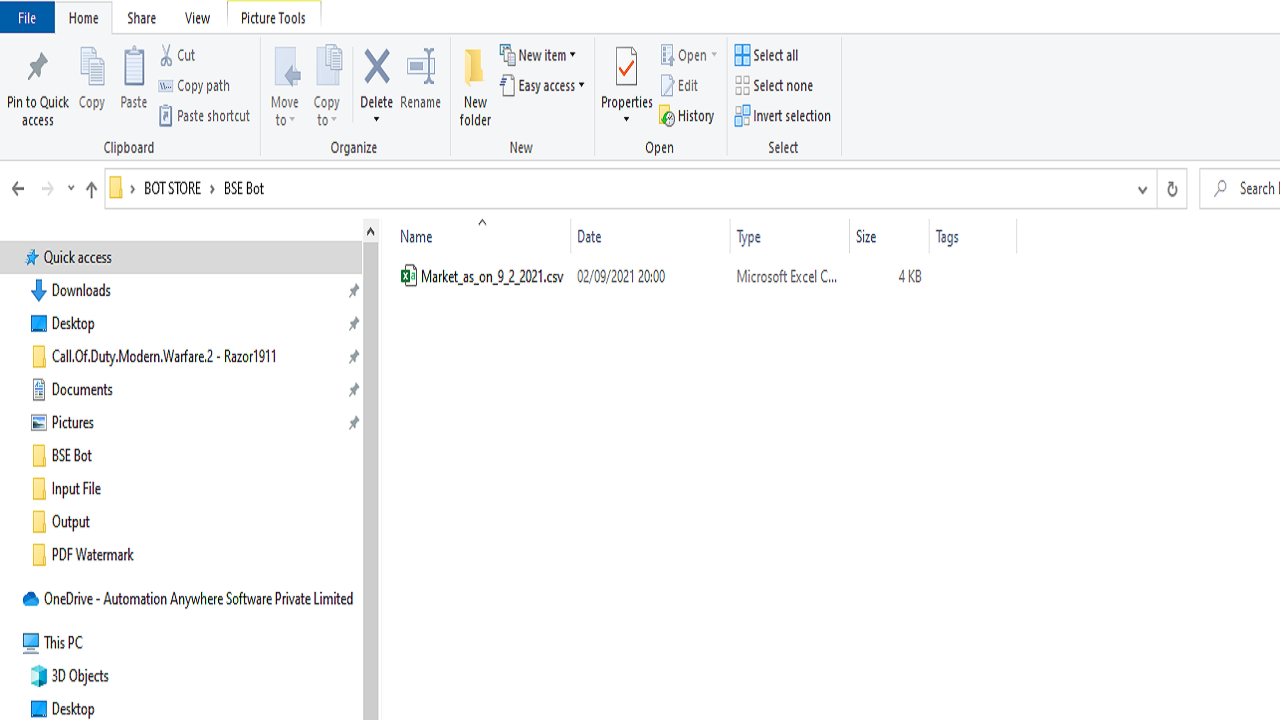
Task: Choose Select none in the ribbon
Action: pos(774,86)
